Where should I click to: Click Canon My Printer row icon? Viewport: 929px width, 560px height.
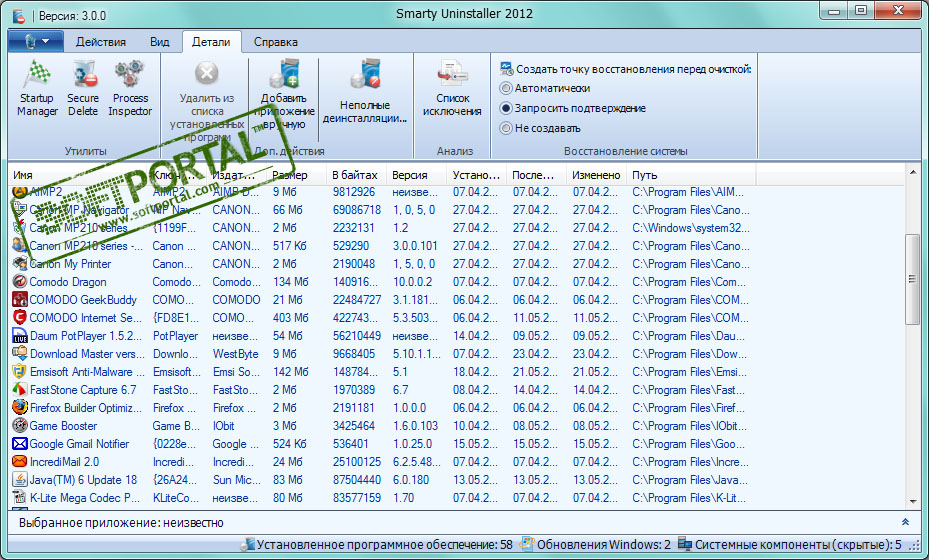tap(20, 263)
